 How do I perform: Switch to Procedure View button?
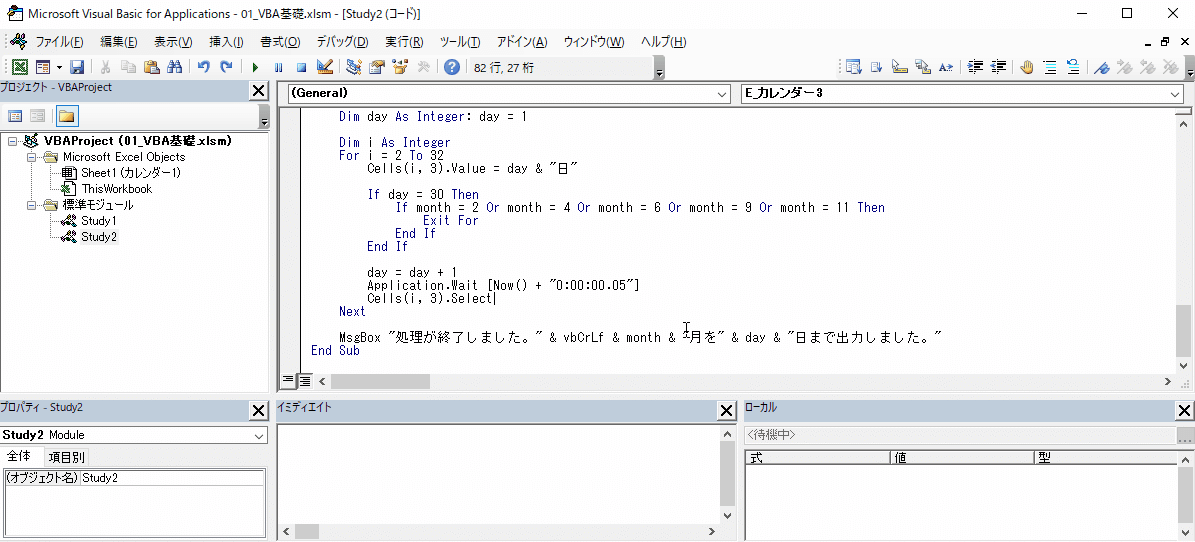click(x=288, y=380)
